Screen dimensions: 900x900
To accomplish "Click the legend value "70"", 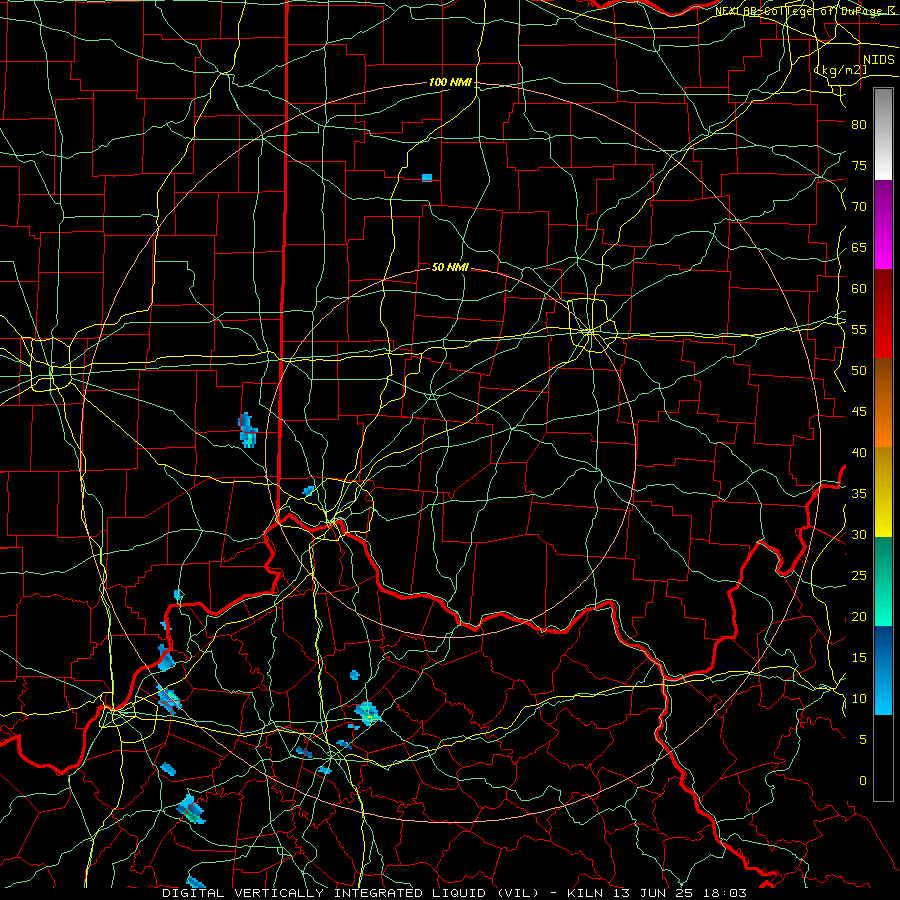I will 859,207.
